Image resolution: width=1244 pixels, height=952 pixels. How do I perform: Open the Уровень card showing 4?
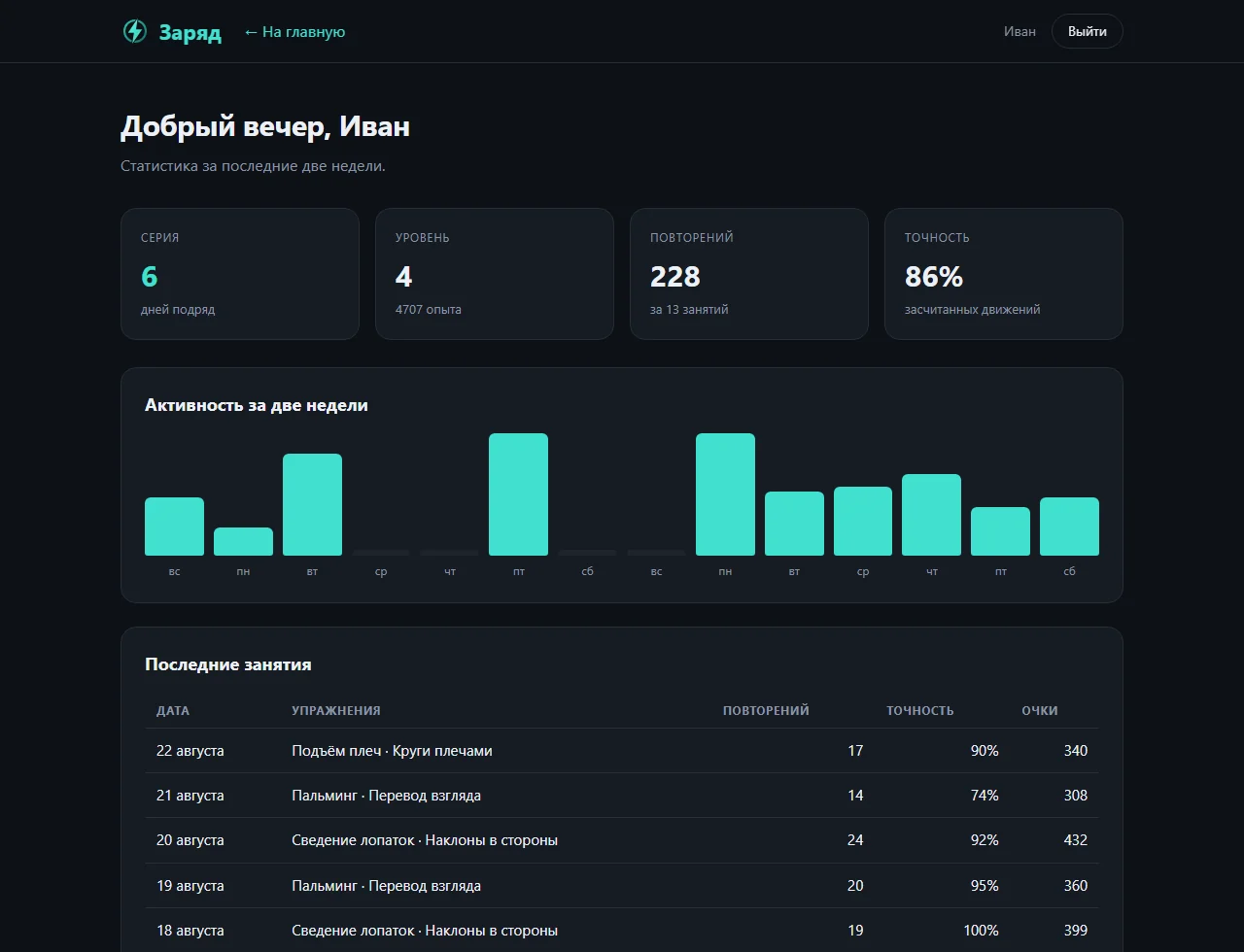tap(495, 274)
